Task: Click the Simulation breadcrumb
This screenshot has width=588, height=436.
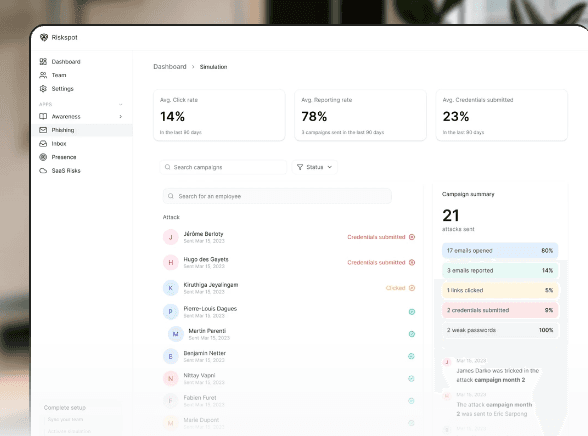Action: pyautogui.click(x=213, y=67)
